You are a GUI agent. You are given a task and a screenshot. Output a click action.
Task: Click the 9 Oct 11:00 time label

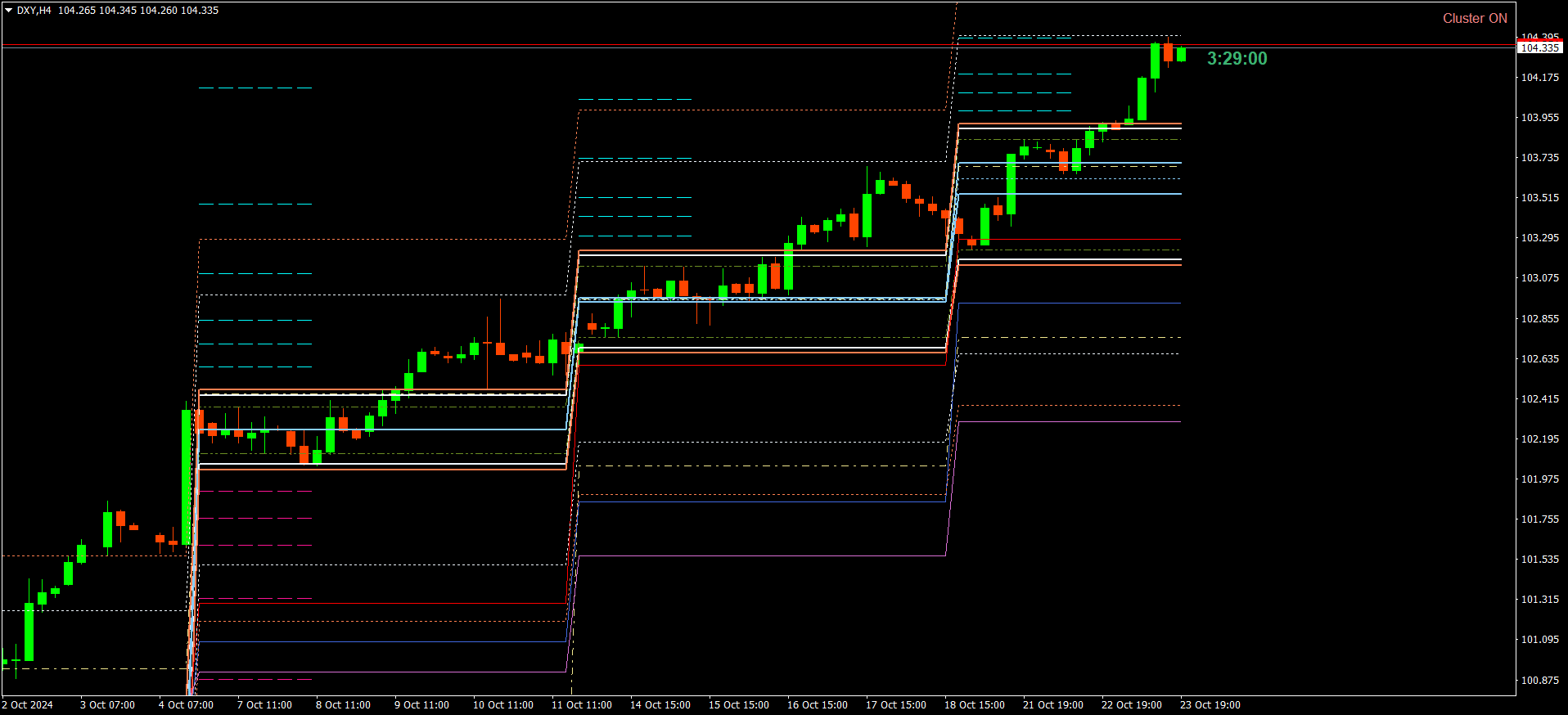(421, 705)
